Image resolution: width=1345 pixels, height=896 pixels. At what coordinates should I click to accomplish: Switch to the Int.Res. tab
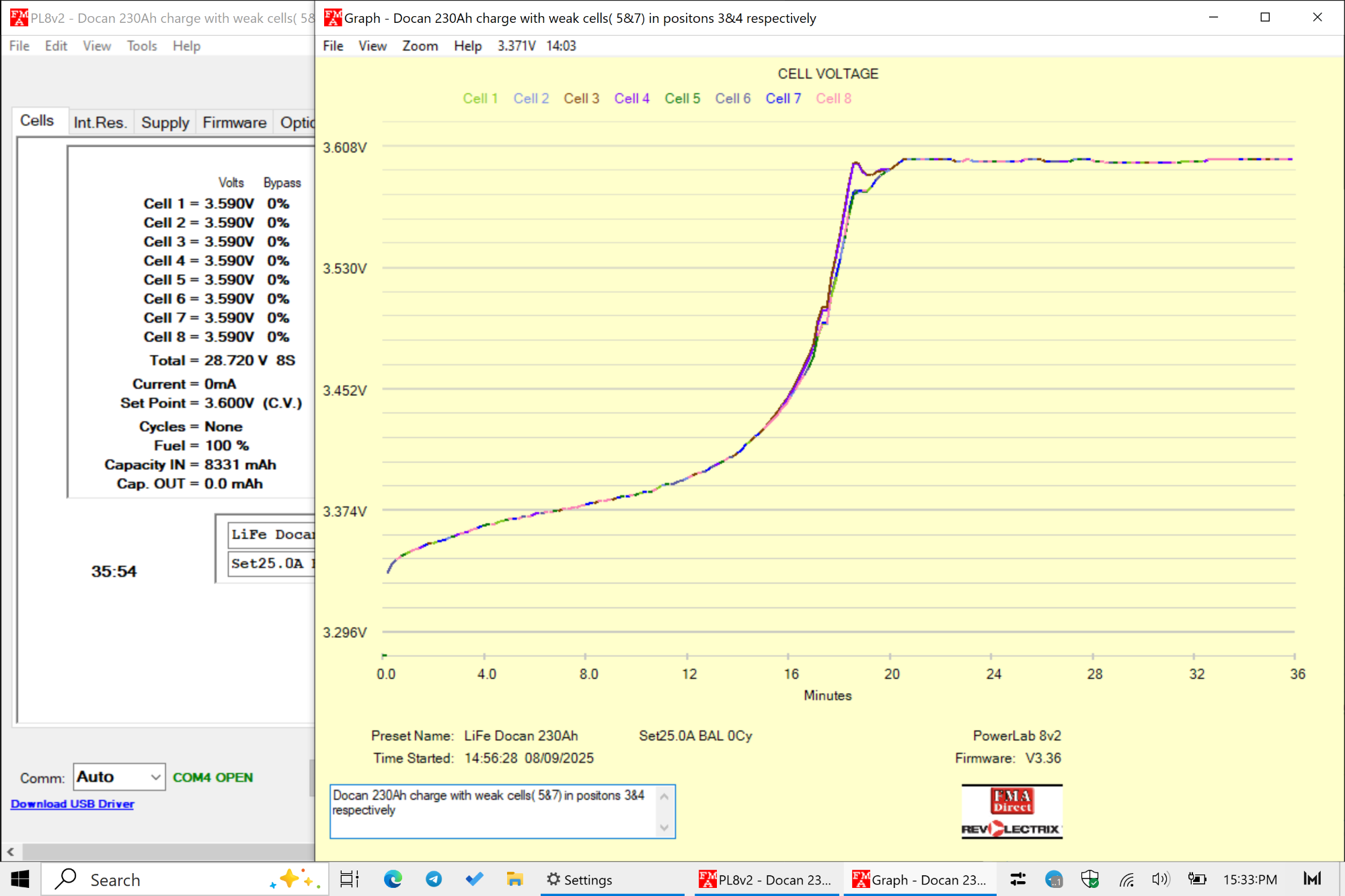(100, 122)
